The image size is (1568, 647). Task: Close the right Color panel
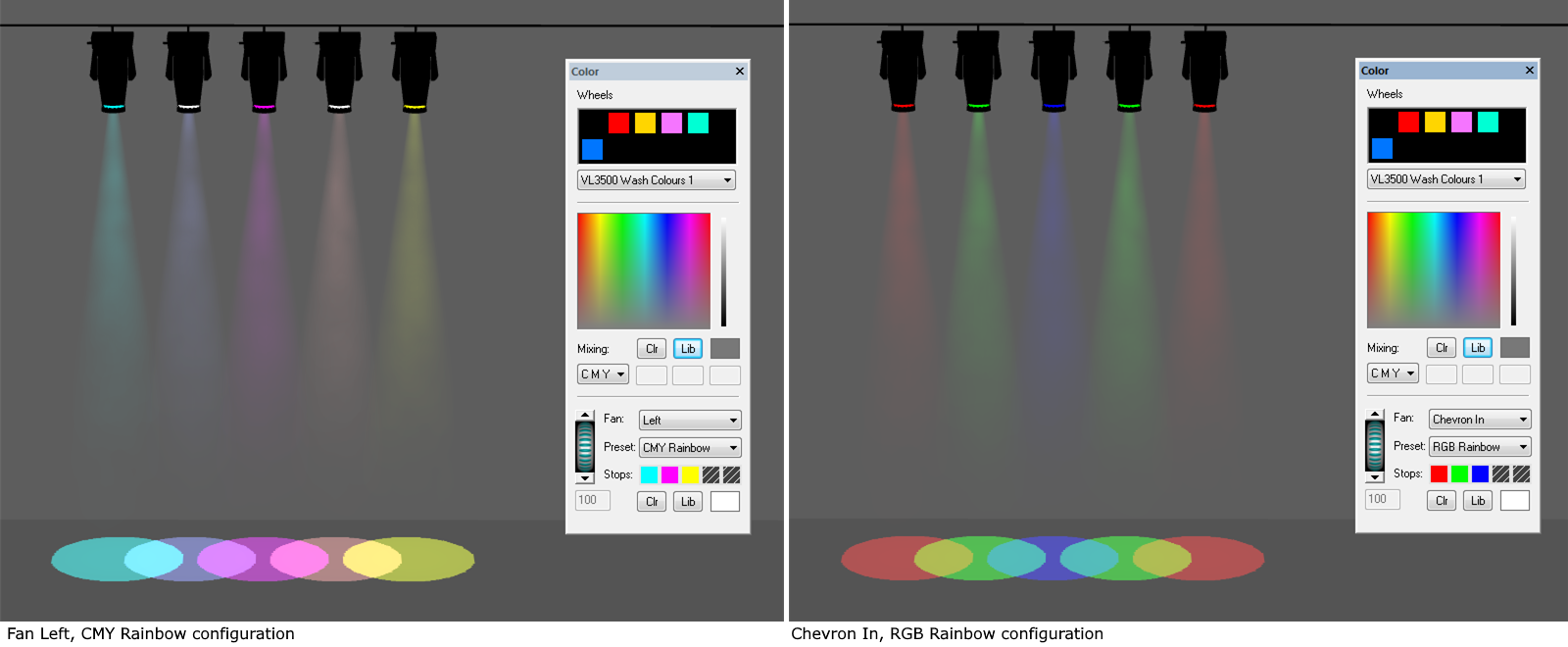click(1529, 71)
